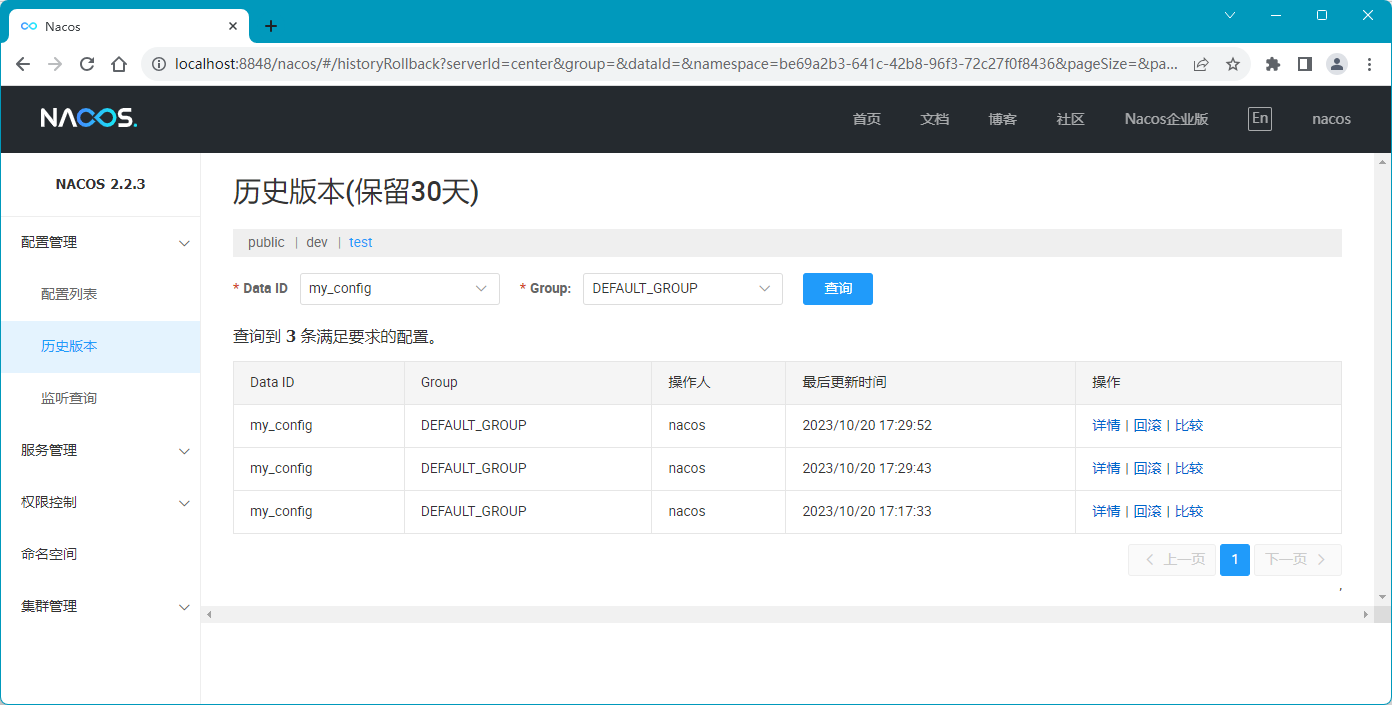Open the Chrome extensions puzzle icon

click(1272, 64)
